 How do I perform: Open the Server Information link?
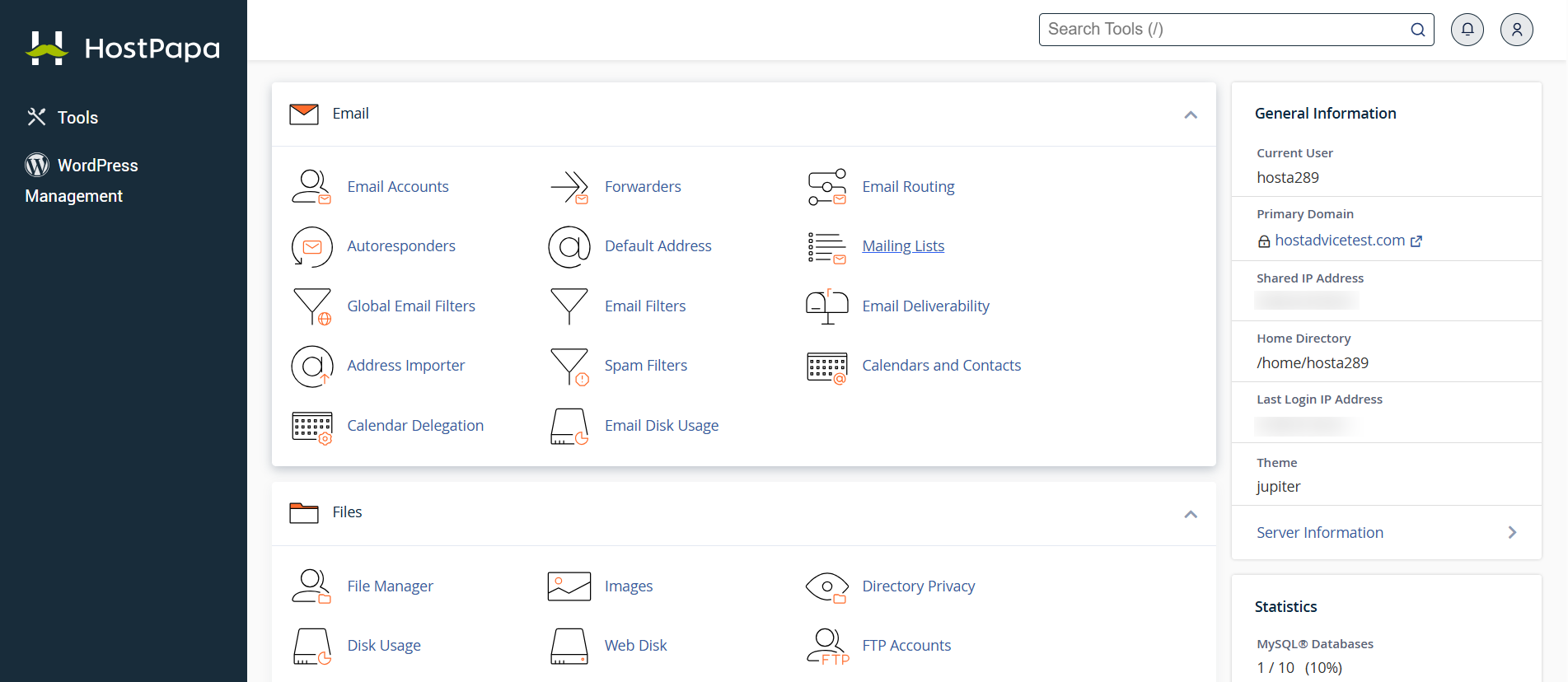[x=1320, y=533]
